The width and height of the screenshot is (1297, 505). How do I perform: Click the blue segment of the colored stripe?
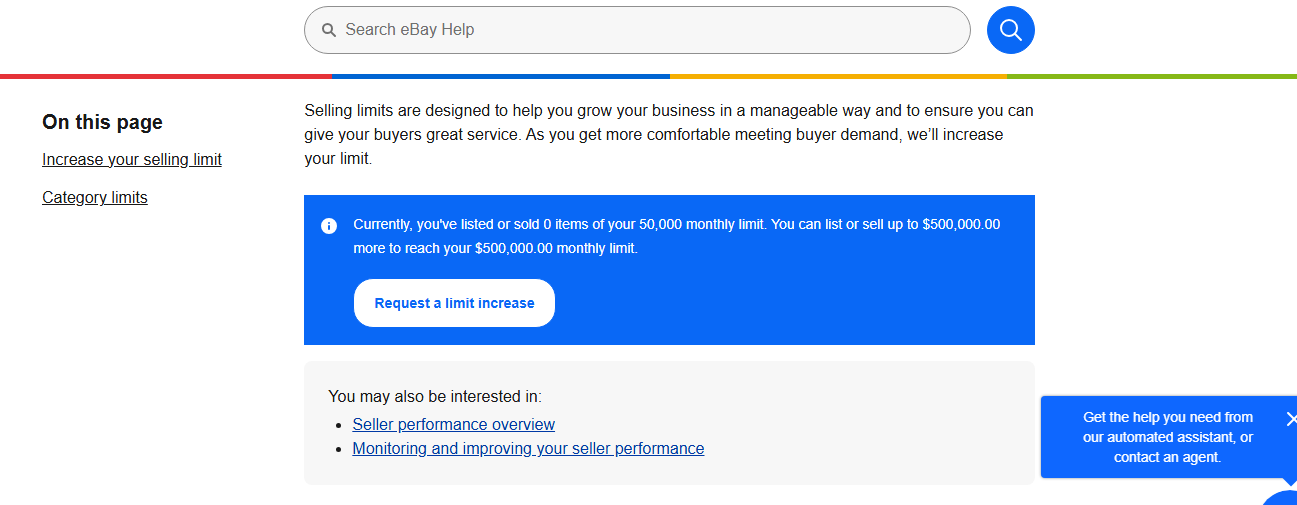tap(501, 76)
